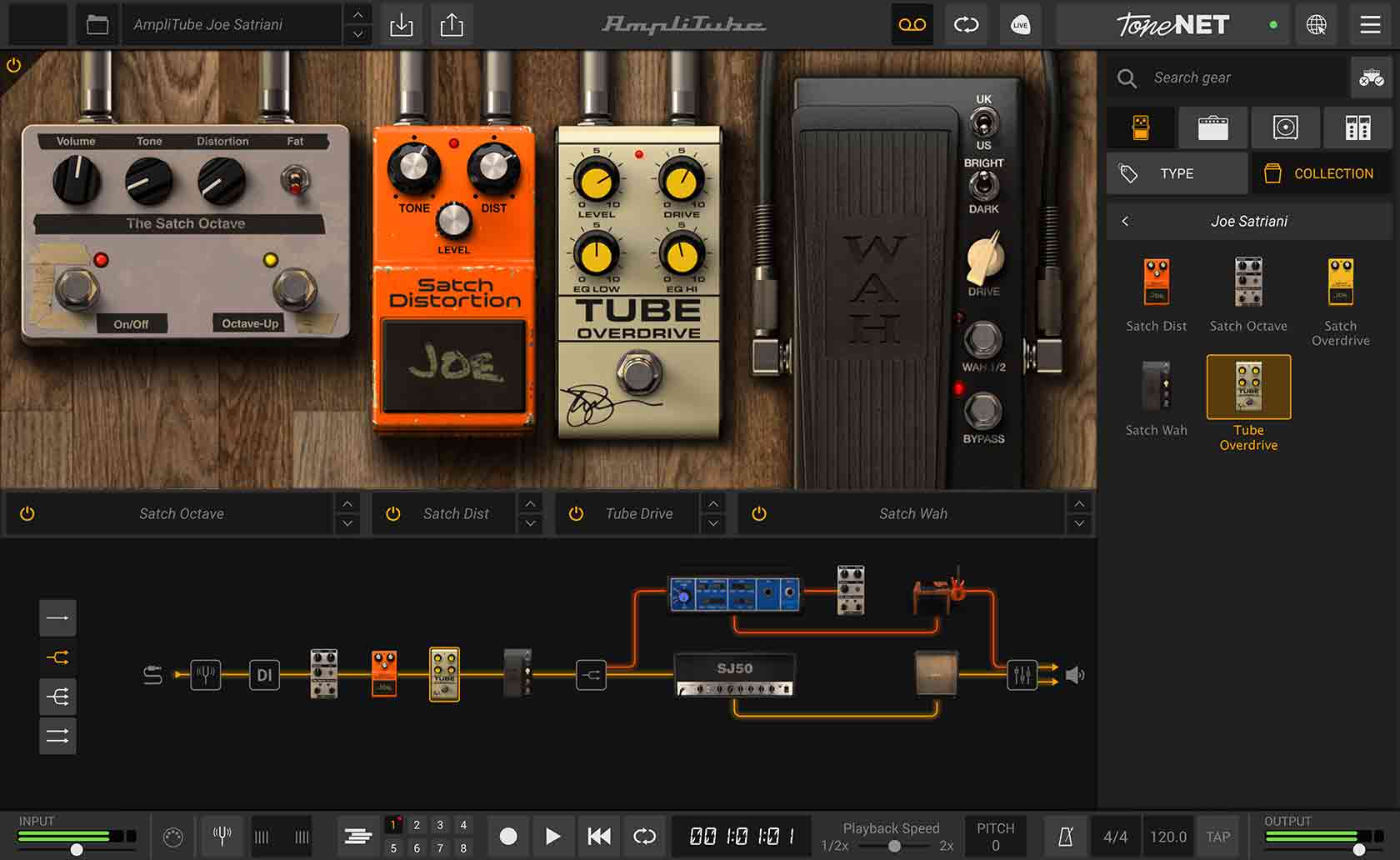Select Satch Wah gear thumbnail
1400x860 pixels.
coord(1157,387)
